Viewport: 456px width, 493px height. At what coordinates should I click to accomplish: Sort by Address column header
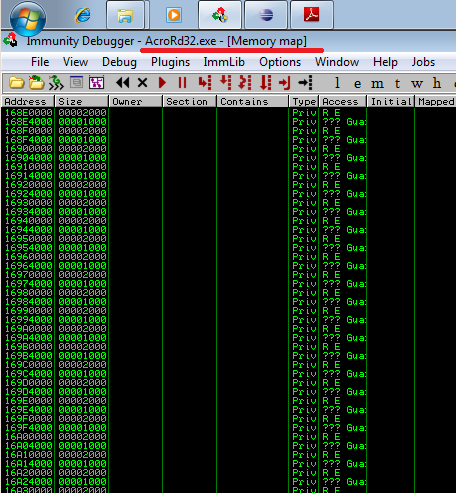click(28, 102)
